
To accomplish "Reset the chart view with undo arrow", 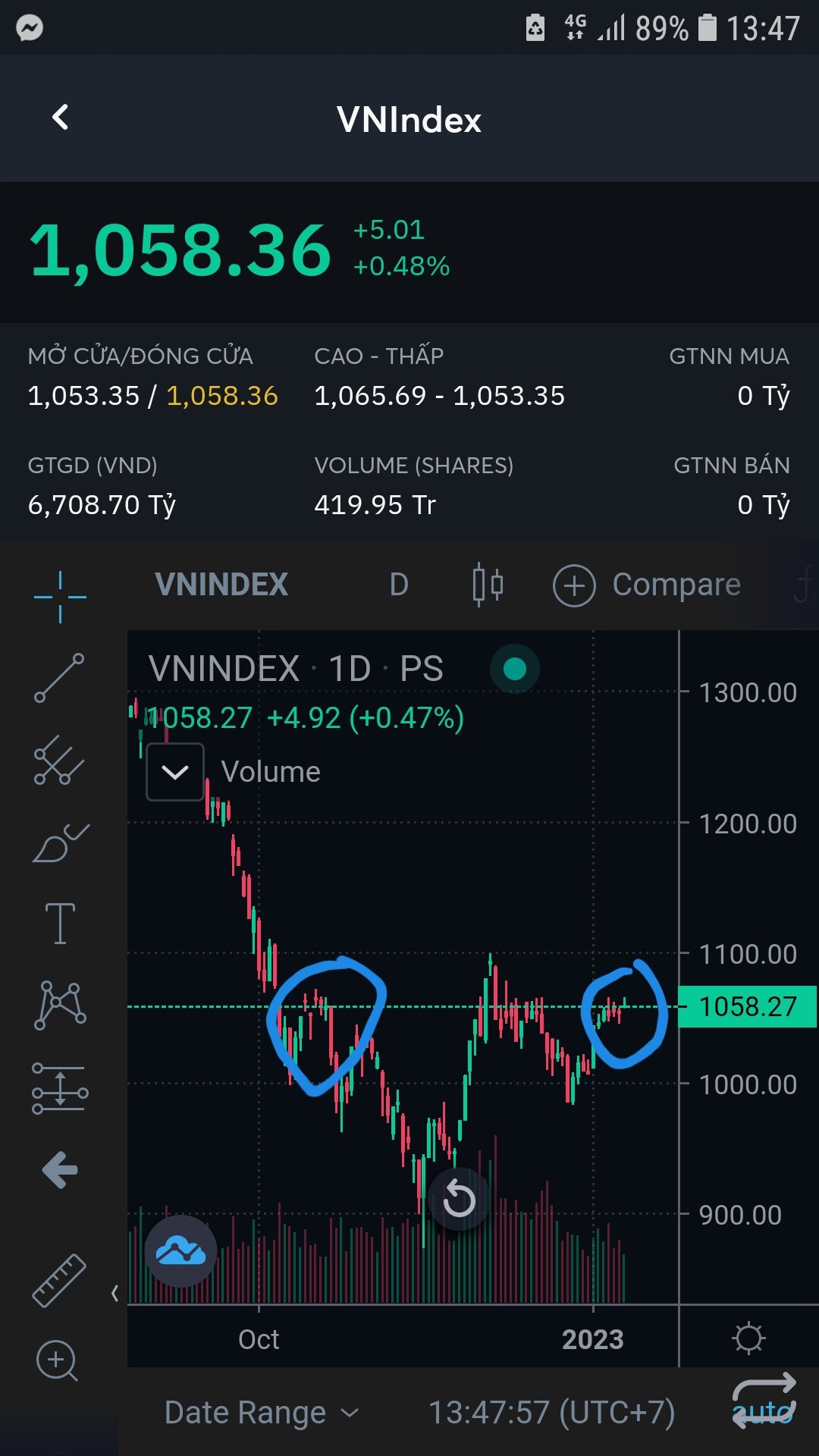I will 459,1199.
